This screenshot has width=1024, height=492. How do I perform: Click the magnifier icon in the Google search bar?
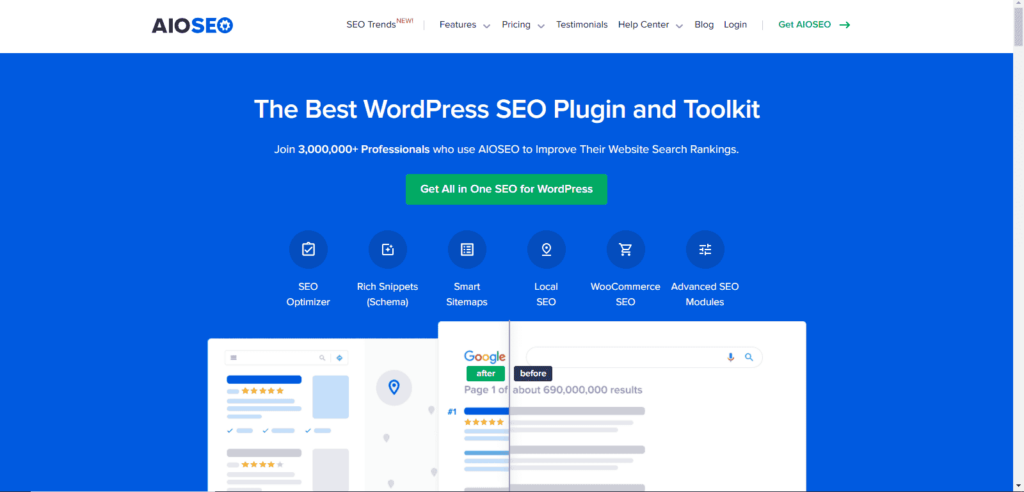tap(749, 357)
